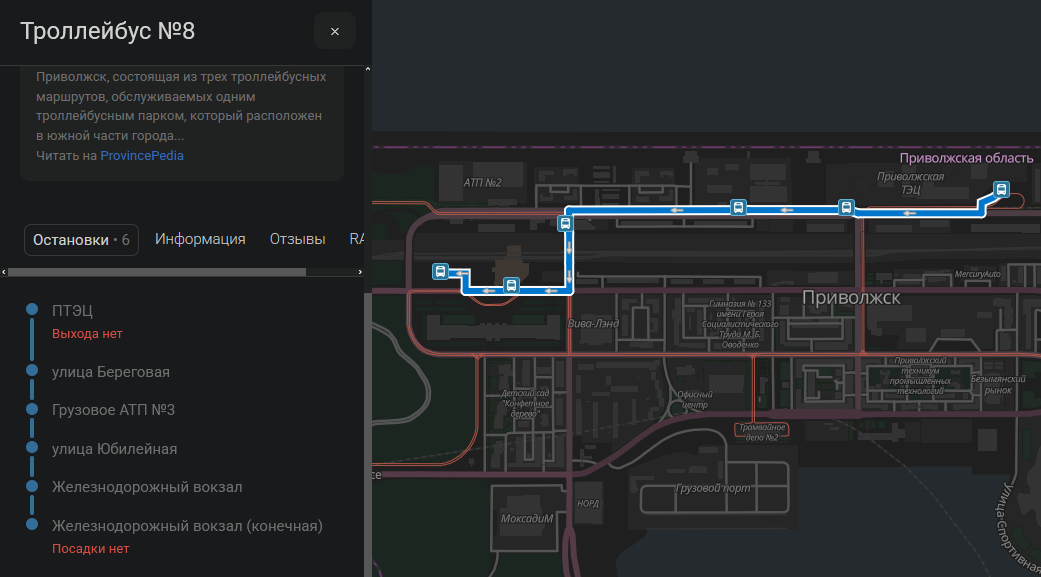Select the second stop icon from the route's east end
1041x577 pixels.
click(846, 208)
